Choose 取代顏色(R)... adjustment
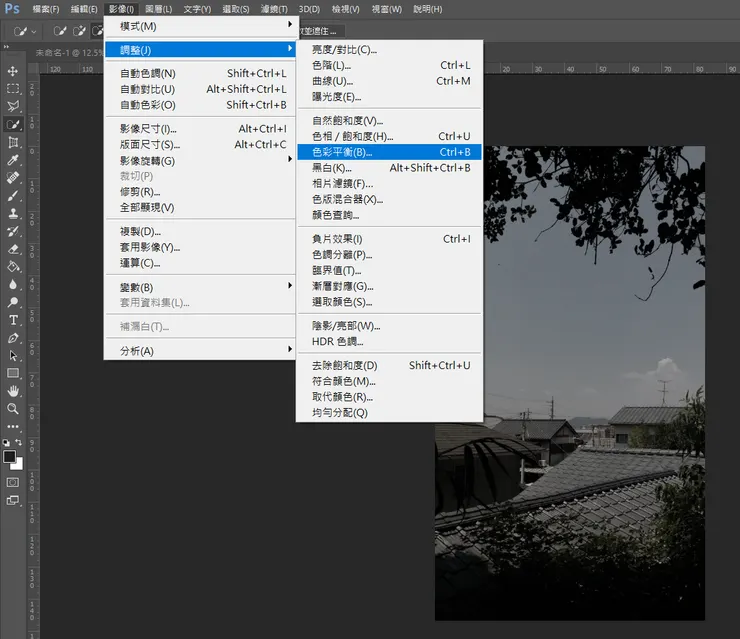The width and height of the screenshot is (740, 639). [389, 397]
